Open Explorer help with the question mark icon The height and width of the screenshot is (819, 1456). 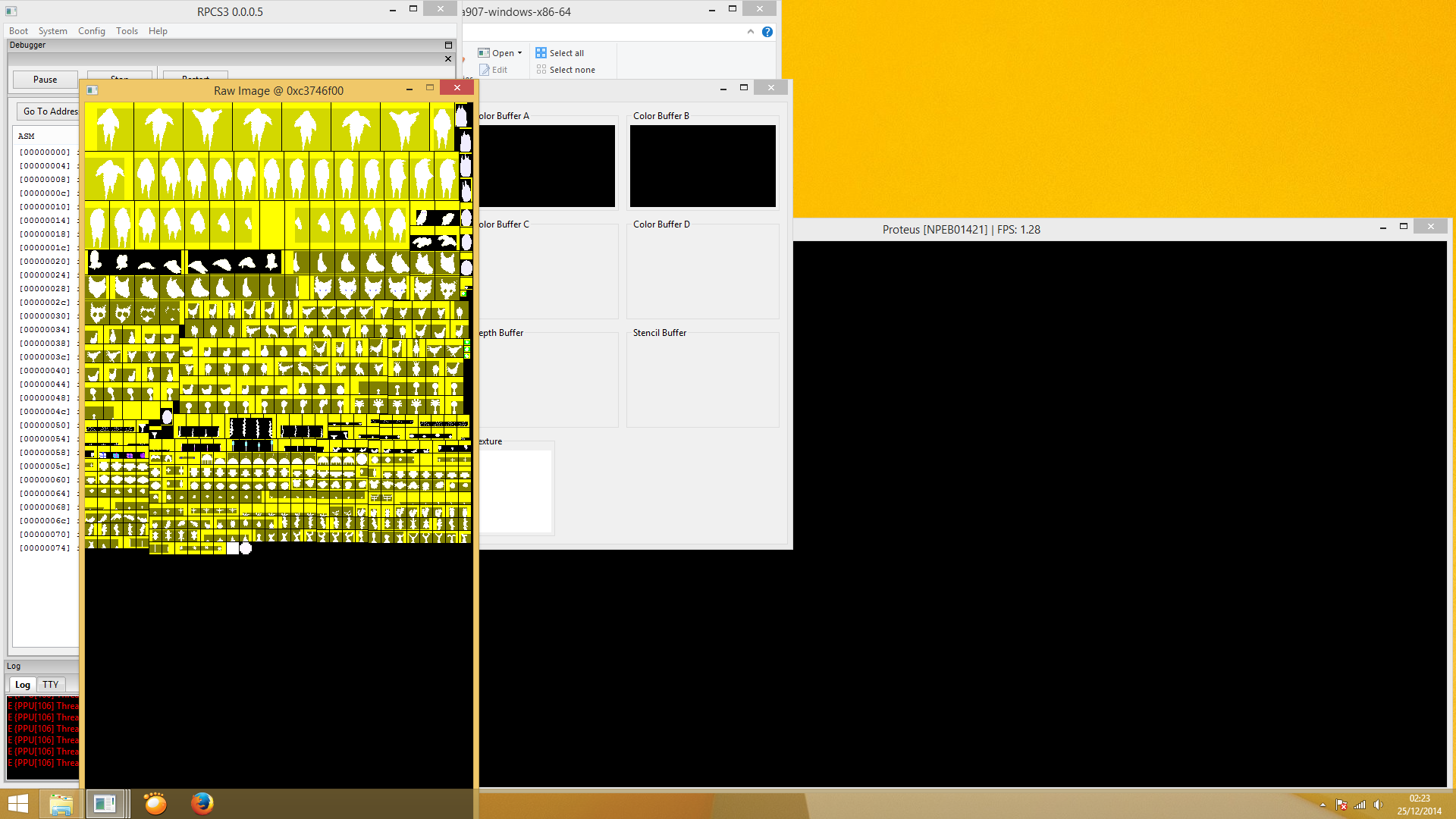click(767, 32)
